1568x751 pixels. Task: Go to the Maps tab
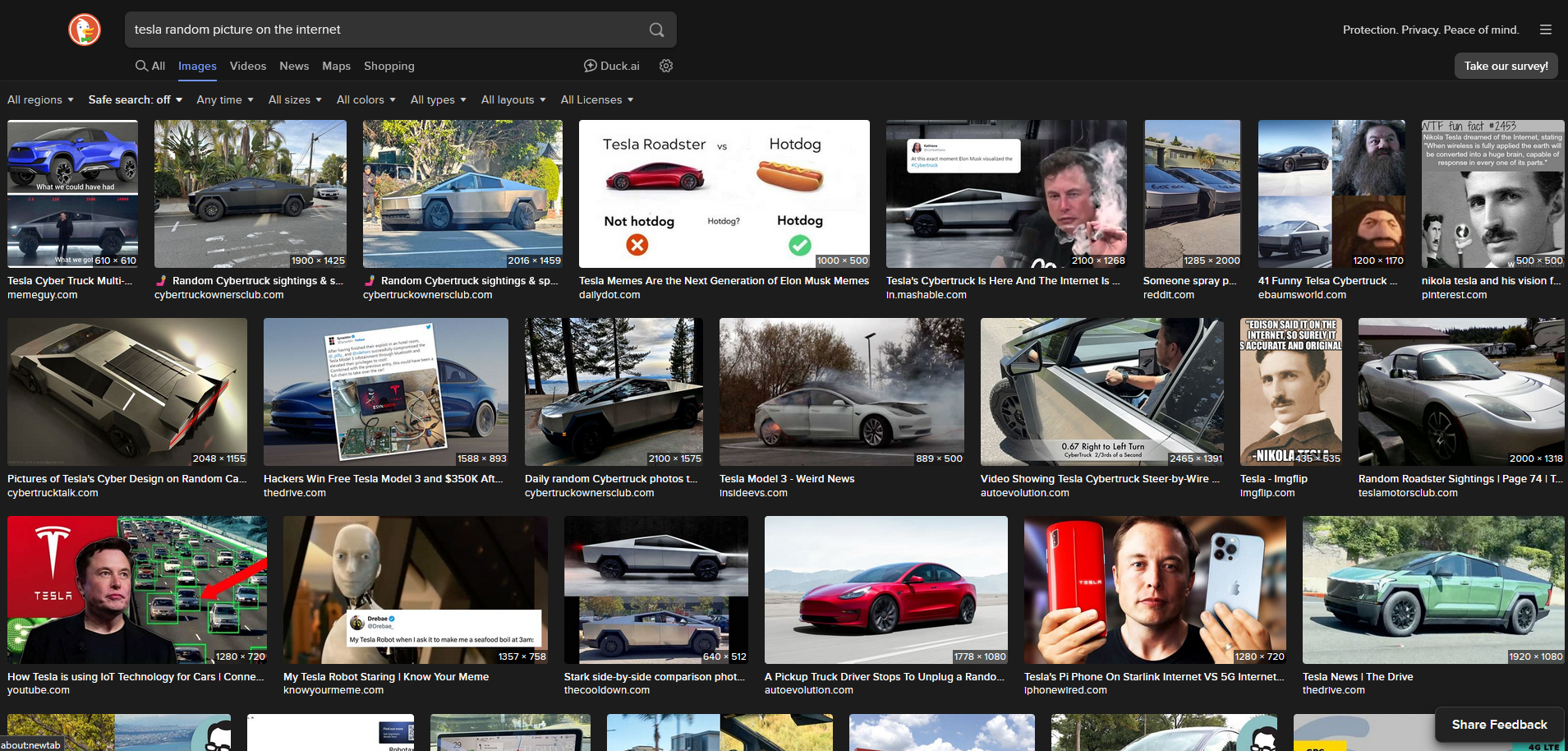[x=336, y=66]
